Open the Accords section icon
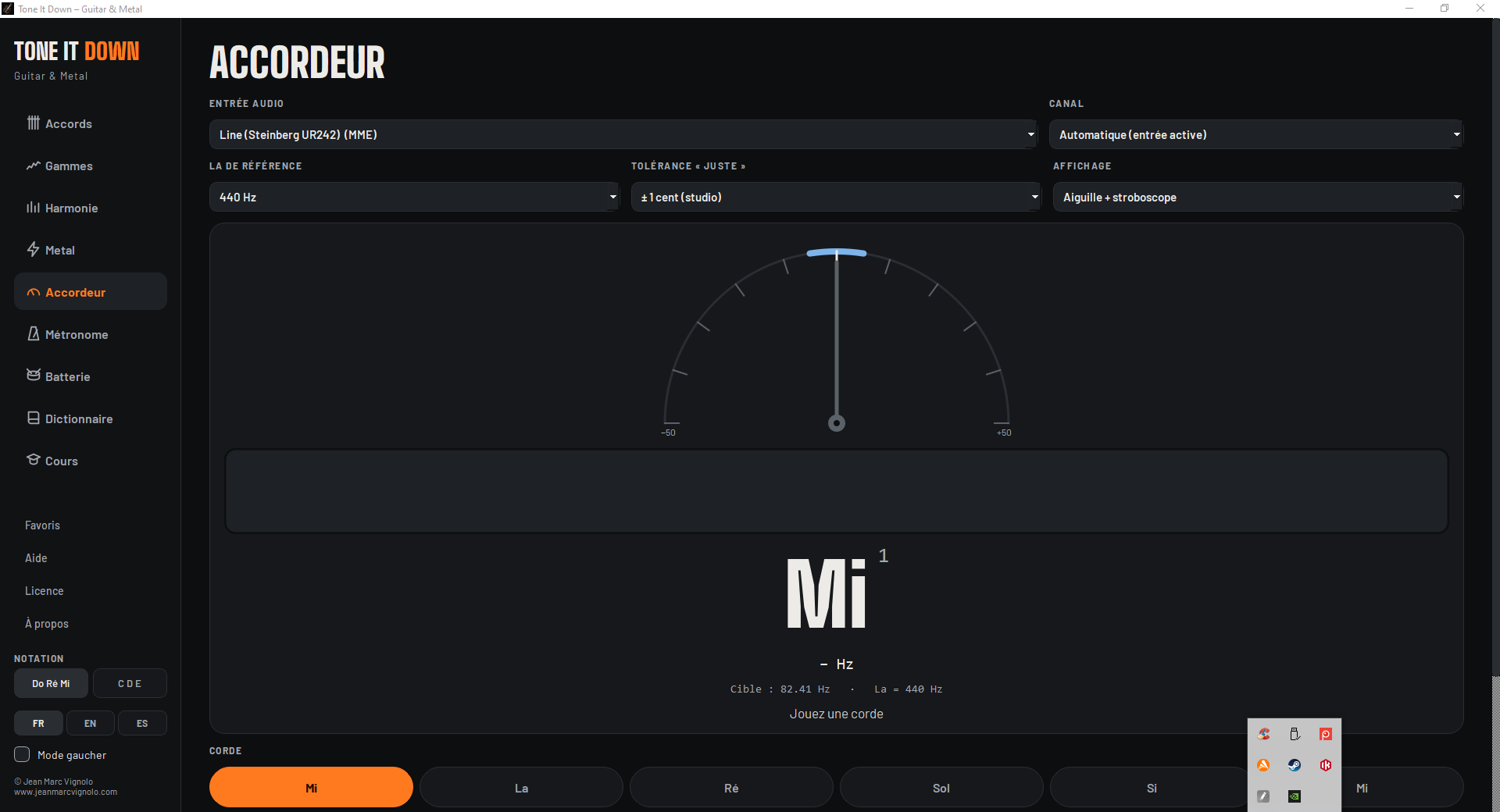This screenshot has height=812, width=1500. 33,123
